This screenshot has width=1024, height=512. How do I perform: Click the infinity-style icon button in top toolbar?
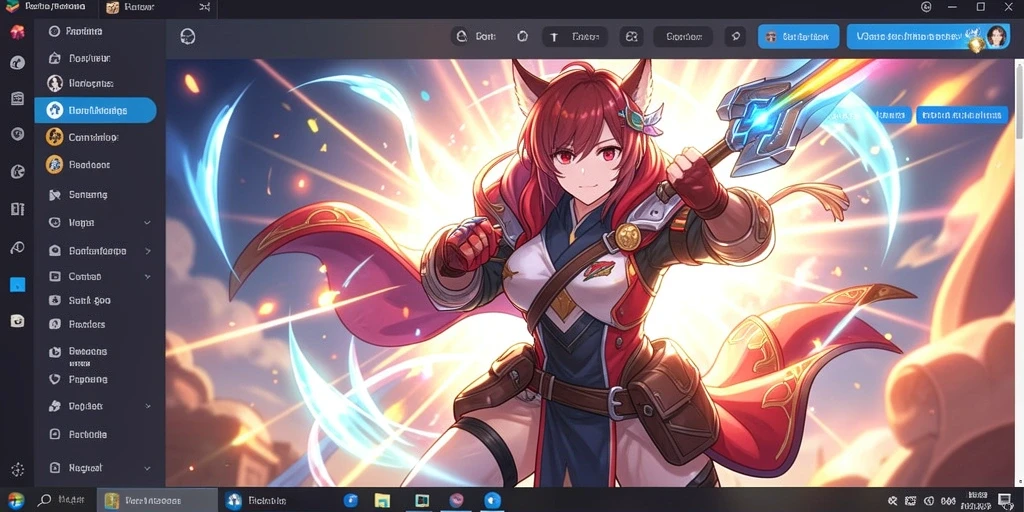pyautogui.click(x=632, y=37)
